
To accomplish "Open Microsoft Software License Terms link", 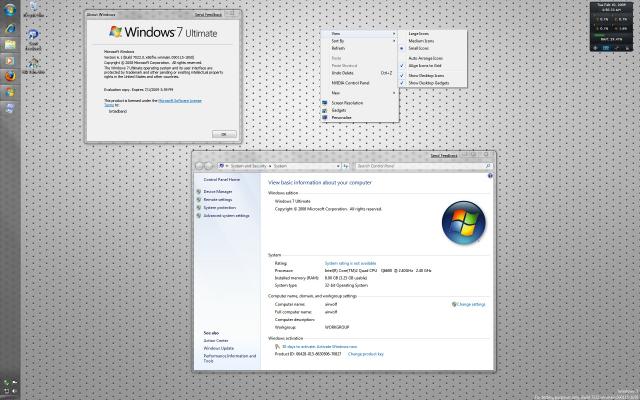I will pos(180,100).
